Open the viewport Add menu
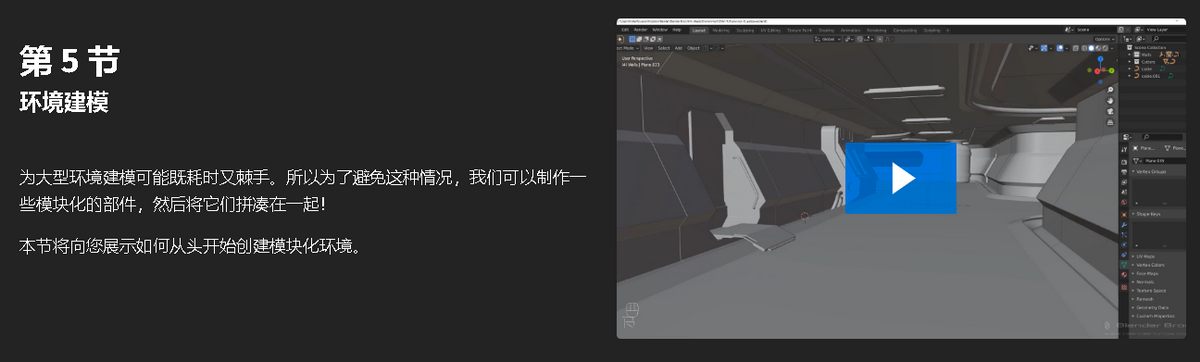Screen dimensions: 1200x362 pyautogui.click(x=678, y=48)
